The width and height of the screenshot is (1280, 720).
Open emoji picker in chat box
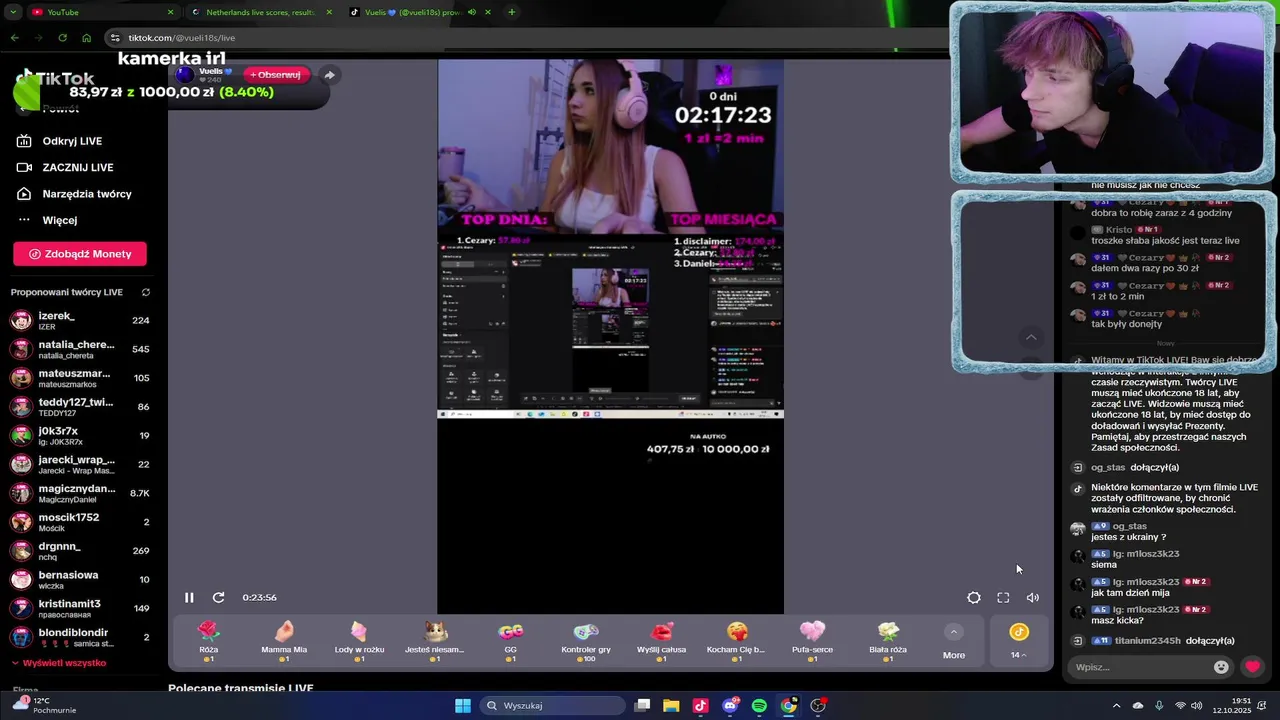pos(1221,667)
